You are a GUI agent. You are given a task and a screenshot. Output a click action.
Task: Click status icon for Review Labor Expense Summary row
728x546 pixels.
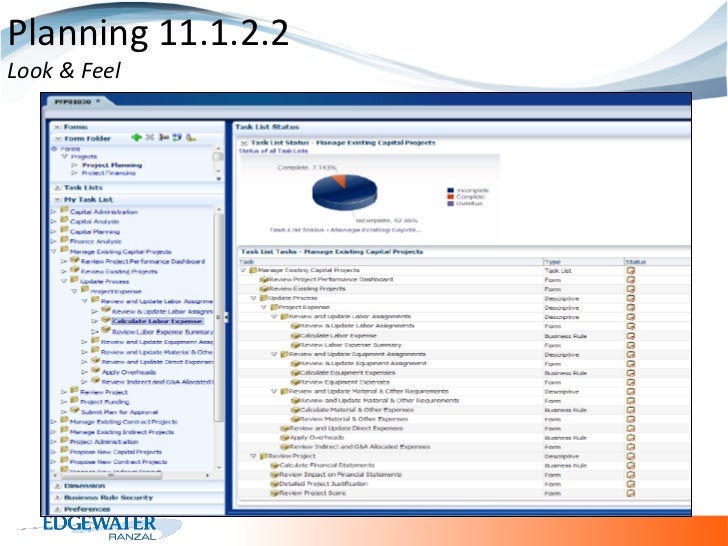(630, 345)
